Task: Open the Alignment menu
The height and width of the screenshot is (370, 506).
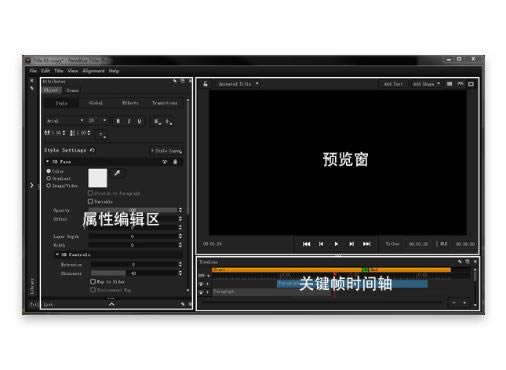Action: click(x=93, y=71)
